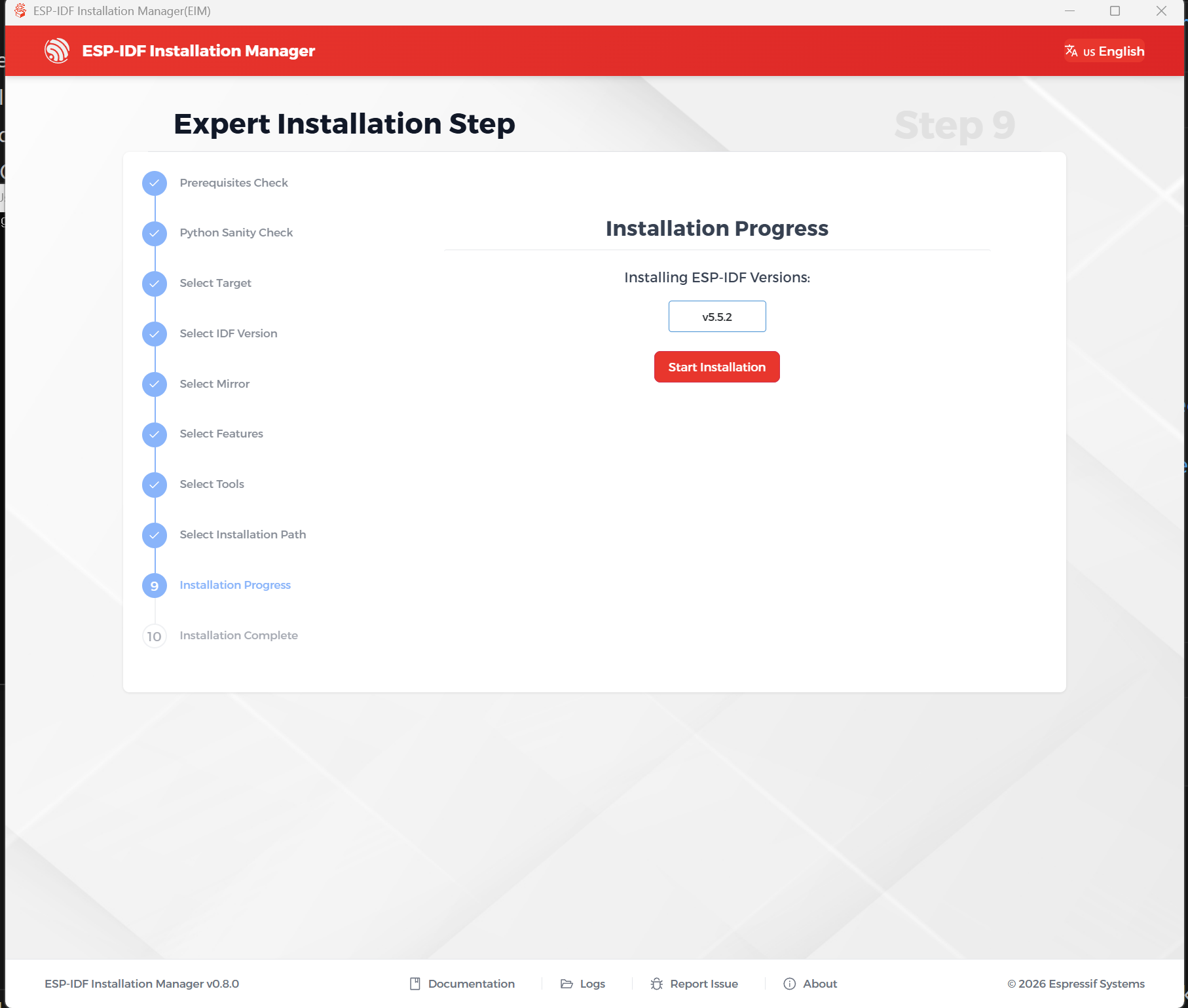The height and width of the screenshot is (1008, 1188).
Task: Click the v5.5.2 version tag
Action: point(717,316)
